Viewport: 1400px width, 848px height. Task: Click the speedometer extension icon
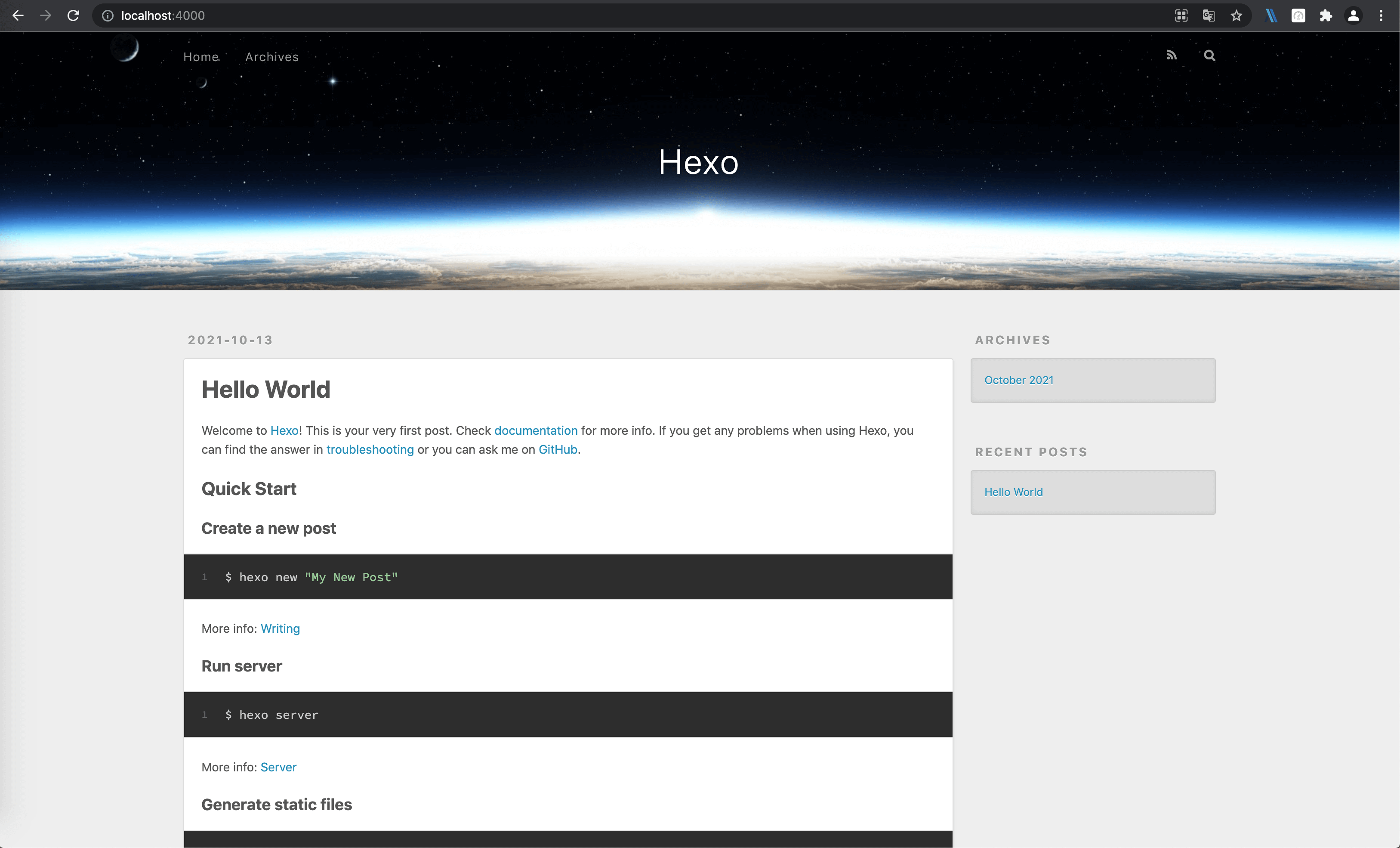pyautogui.click(x=1298, y=15)
